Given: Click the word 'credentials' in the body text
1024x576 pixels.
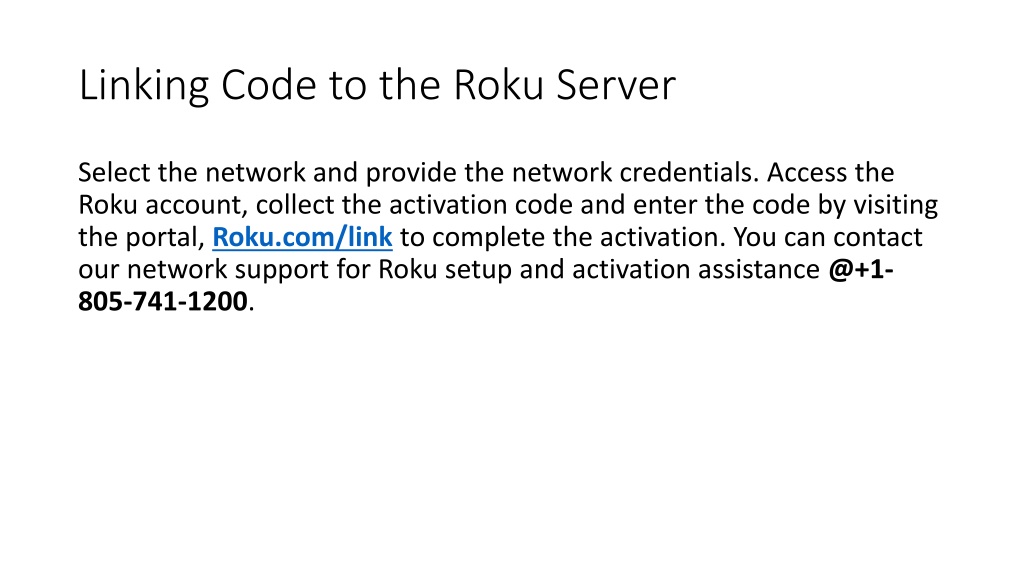Looking at the screenshot, I should pos(688,172).
